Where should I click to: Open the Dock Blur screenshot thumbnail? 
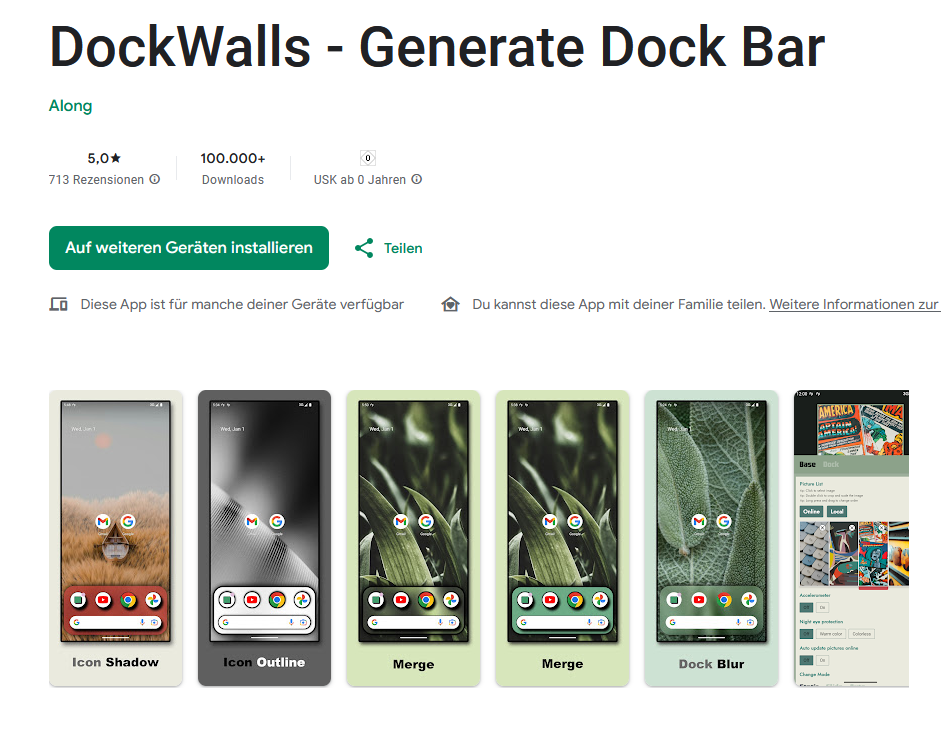[x=711, y=538]
